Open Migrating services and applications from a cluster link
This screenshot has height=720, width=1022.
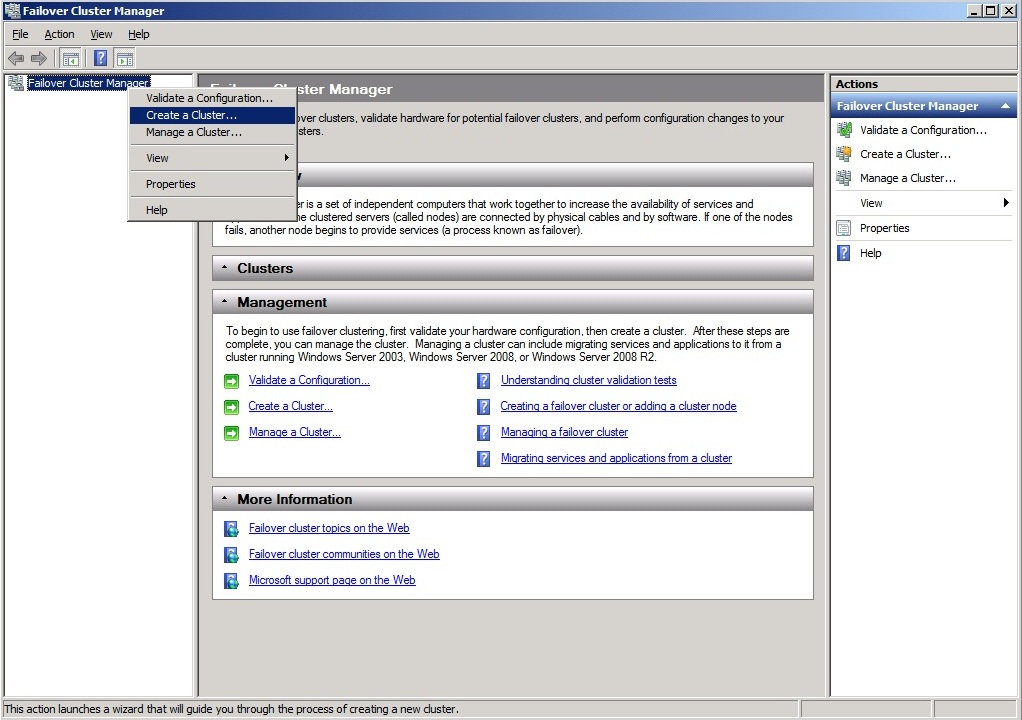(x=617, y=458)
